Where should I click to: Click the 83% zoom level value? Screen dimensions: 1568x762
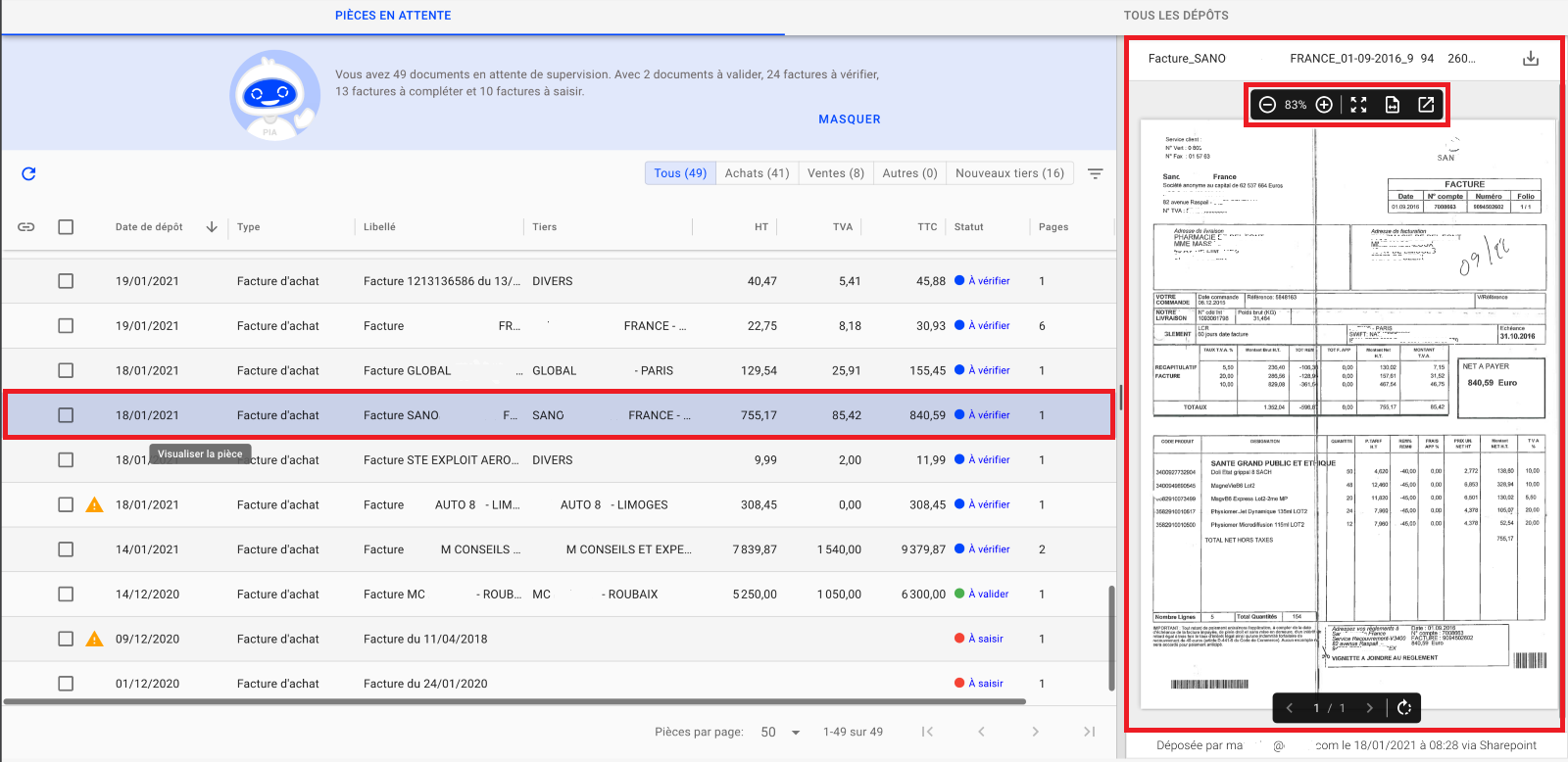click(x=1296, y=105)
